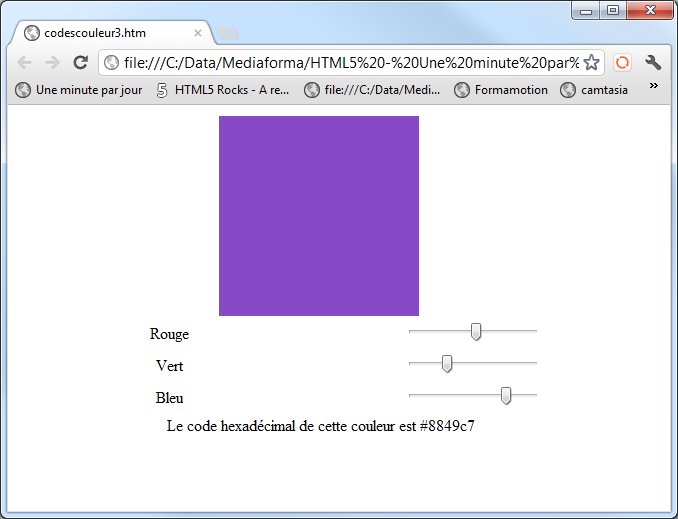
Task: Click the 'Vert' label
Action: (170, 366)
